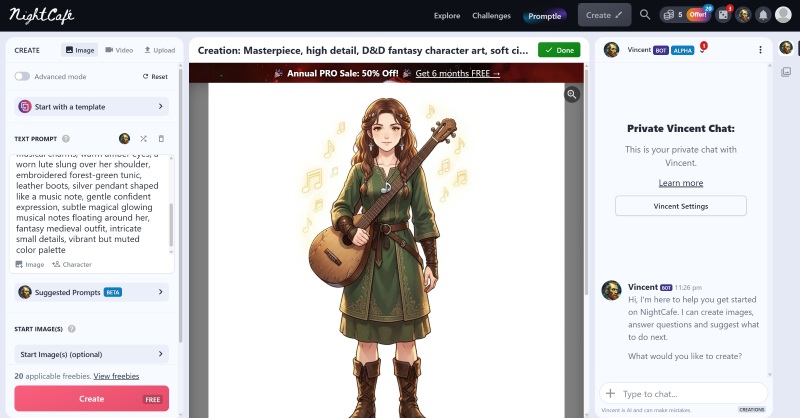Click the Vincent Settings button
The height and width of the screenshot is (418, 800).
[681, 206]
